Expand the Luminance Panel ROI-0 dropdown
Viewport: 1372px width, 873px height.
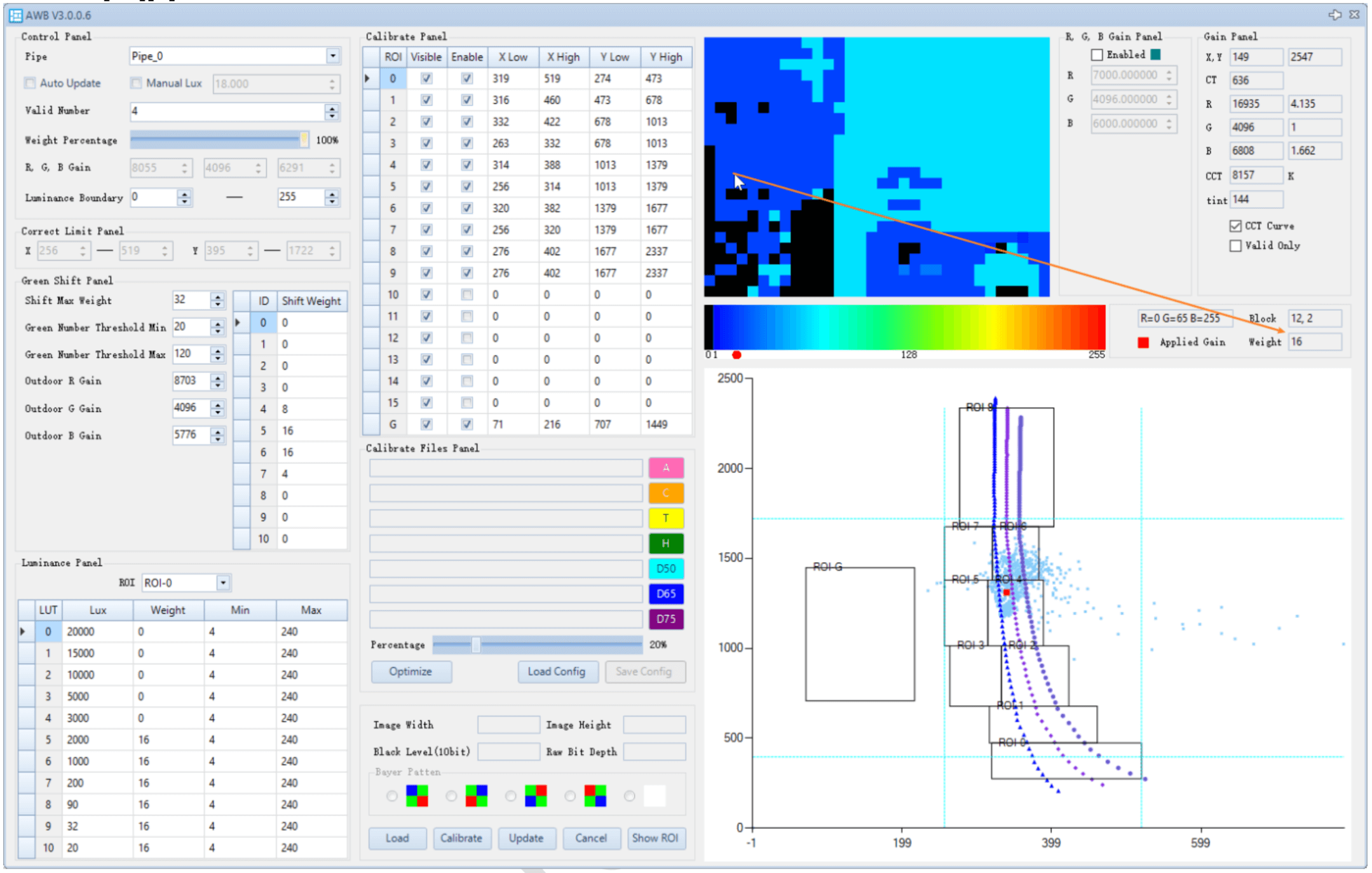pyautogui.click(x=222, y=582)
